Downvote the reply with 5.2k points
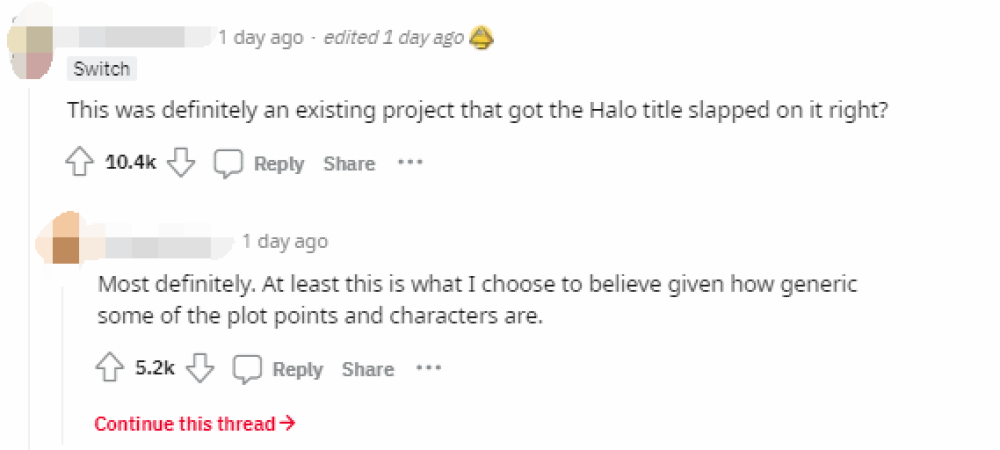Screen dimensions: 1000x450 (201, 369)
